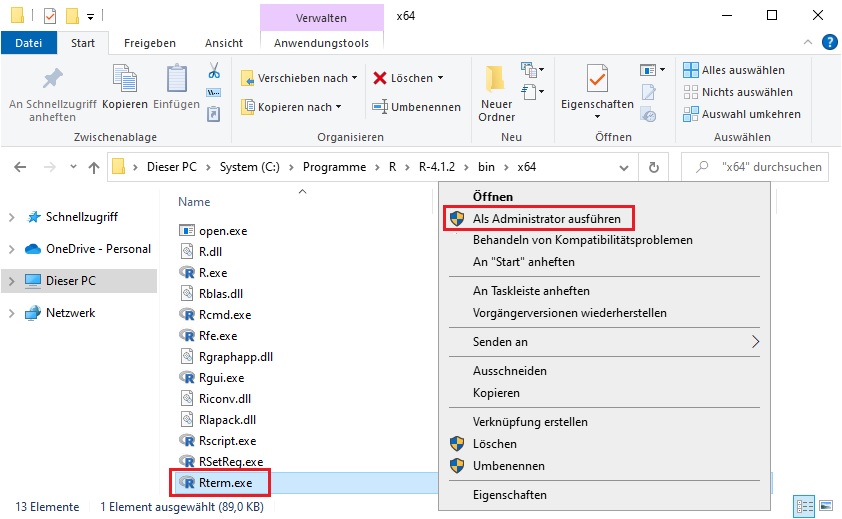This screenshot has width=842, height=519.
Task: Expand the Löschen dropdown arrow
Action: pos(441,78)
